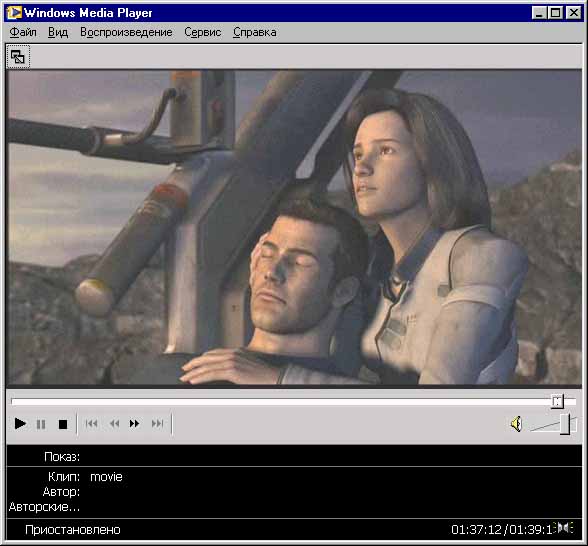Click the seek bar position thumb
The image size is (588, 546).
558,401
